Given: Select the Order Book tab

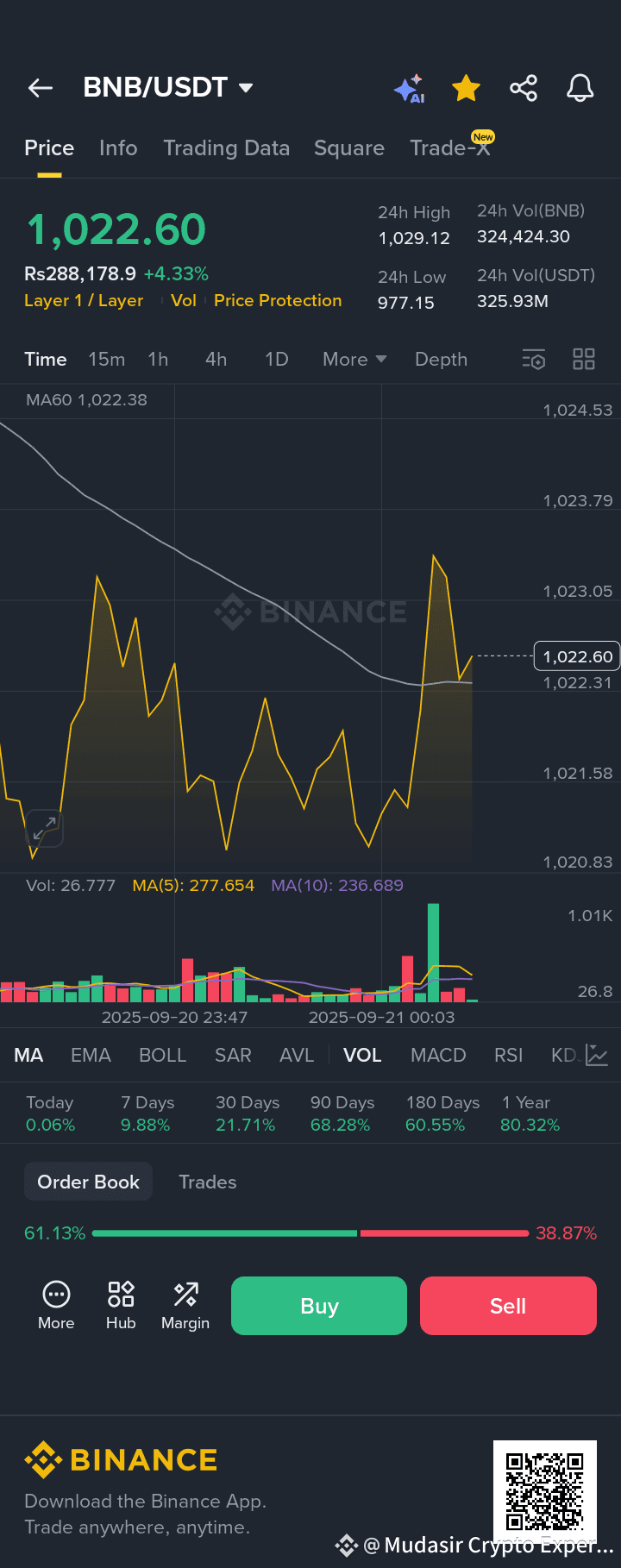Looking at the screenshot, I should 88,1182.
